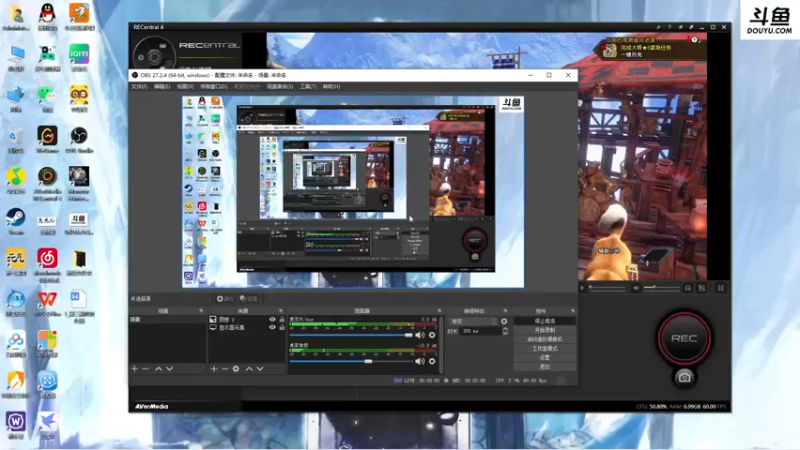Pop out the Scenes dock panel
This screenshot has height=450, width=800.
[x=201, y=311]
